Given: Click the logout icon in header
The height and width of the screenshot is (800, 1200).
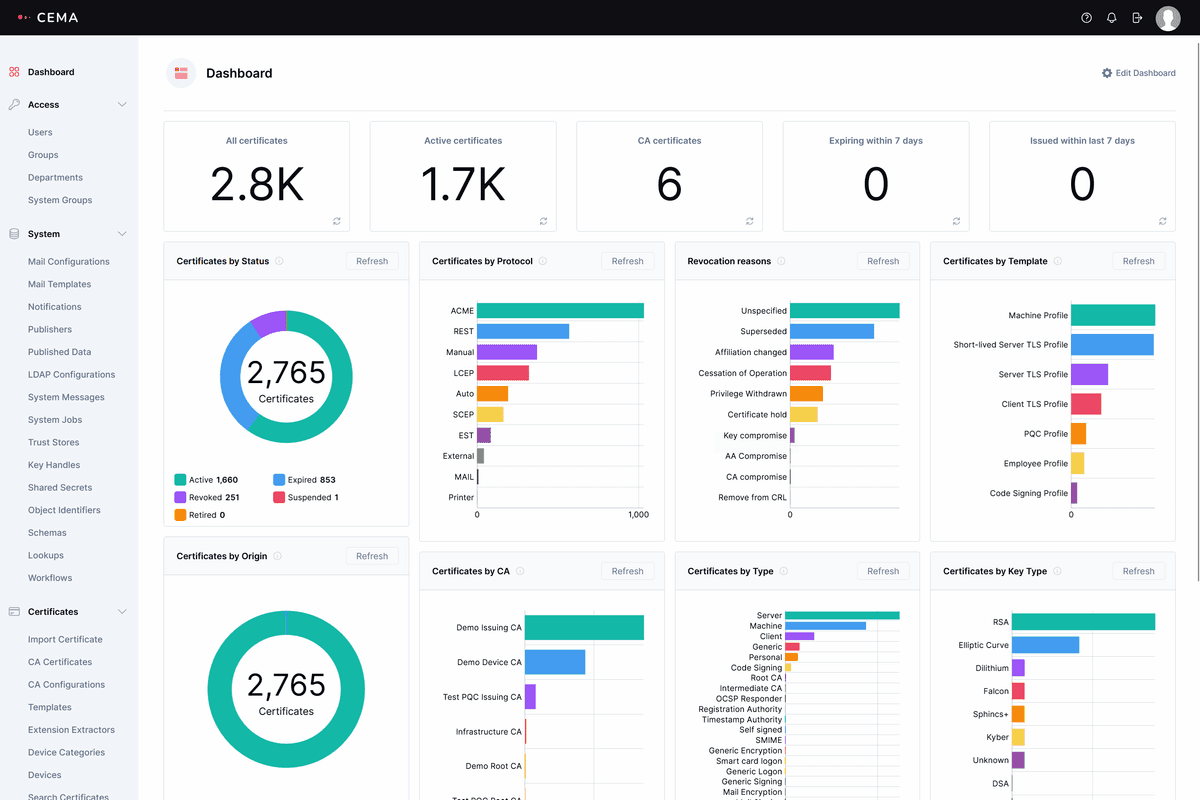Looking at the screenshot, I should pyautogui.click(x=1137, y=18).
